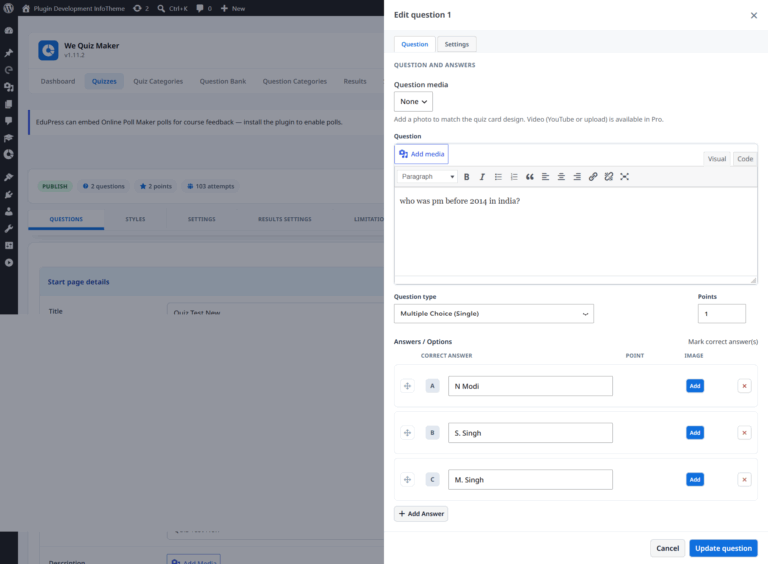Open the Pages icon in WordPress sidebar
The image size is (768, 564).
pos(9,104)
